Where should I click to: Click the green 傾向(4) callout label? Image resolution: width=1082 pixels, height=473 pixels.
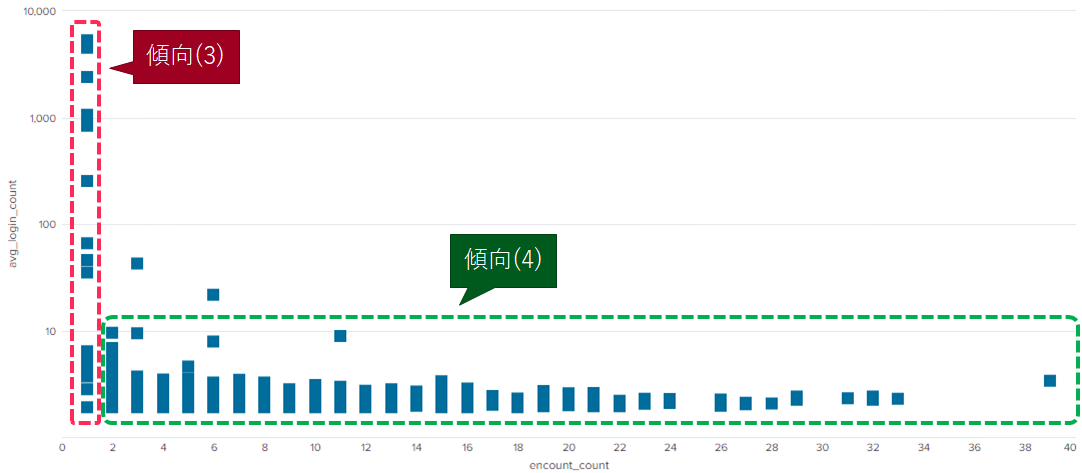503,259
